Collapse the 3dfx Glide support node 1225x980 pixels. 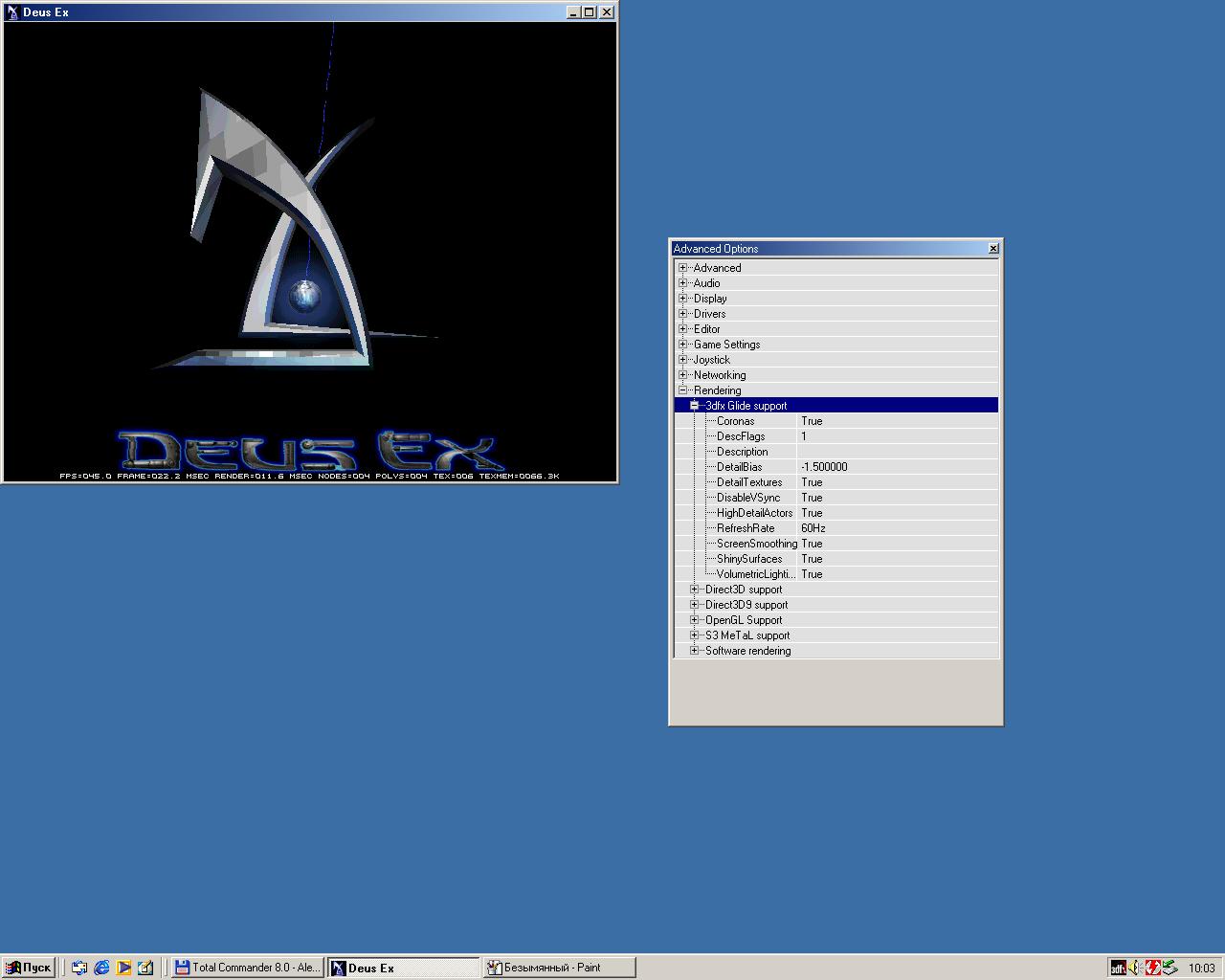(695, 406)
